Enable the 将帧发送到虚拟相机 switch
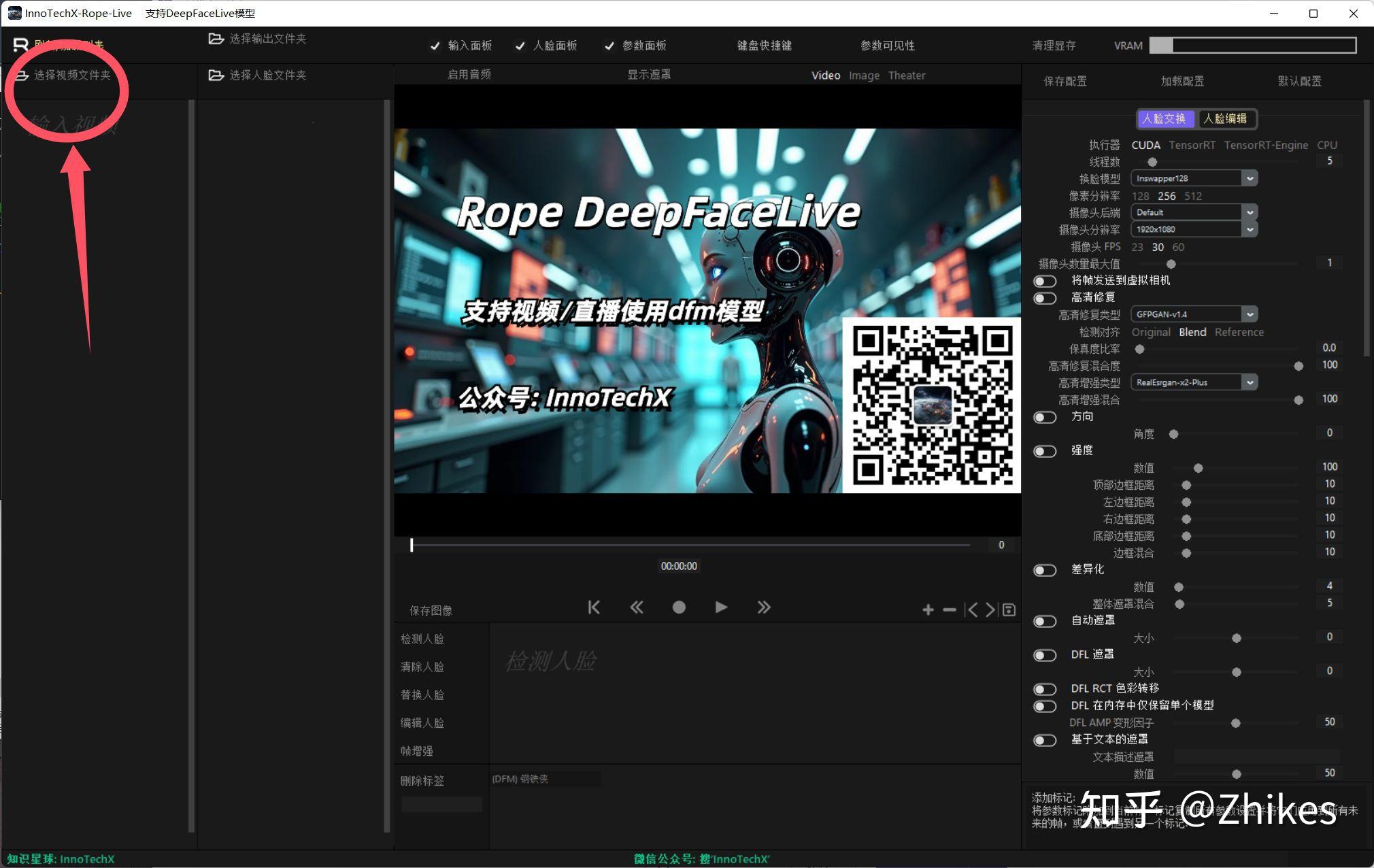The height and width of the screenshot is (868, 1374). [1045, 281]
